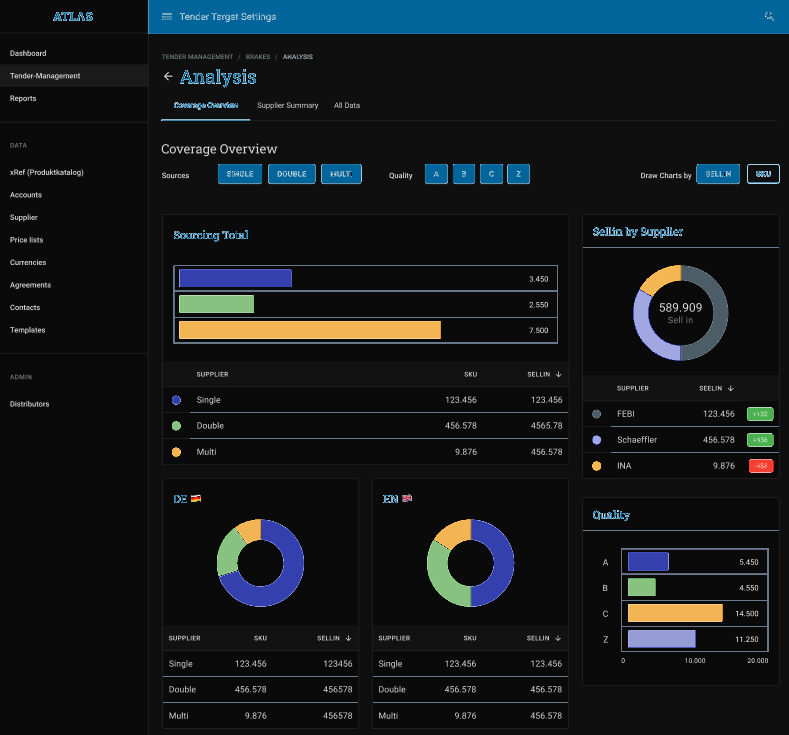Switch to Coverage Overview tab
The height and width of the screenshot is (735, 789).
pos(205,105)
